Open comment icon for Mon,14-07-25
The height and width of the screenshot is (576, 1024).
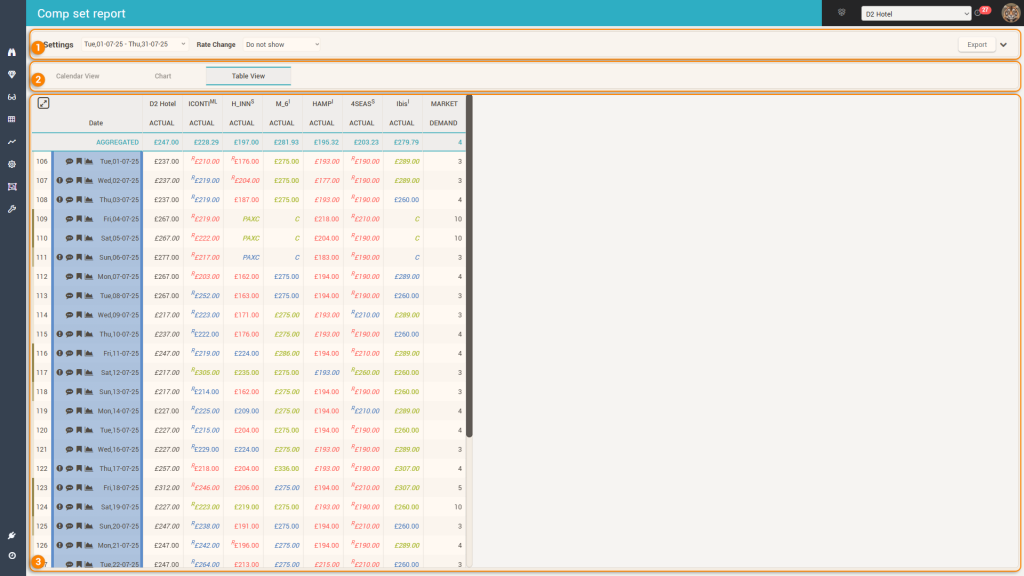69,411
